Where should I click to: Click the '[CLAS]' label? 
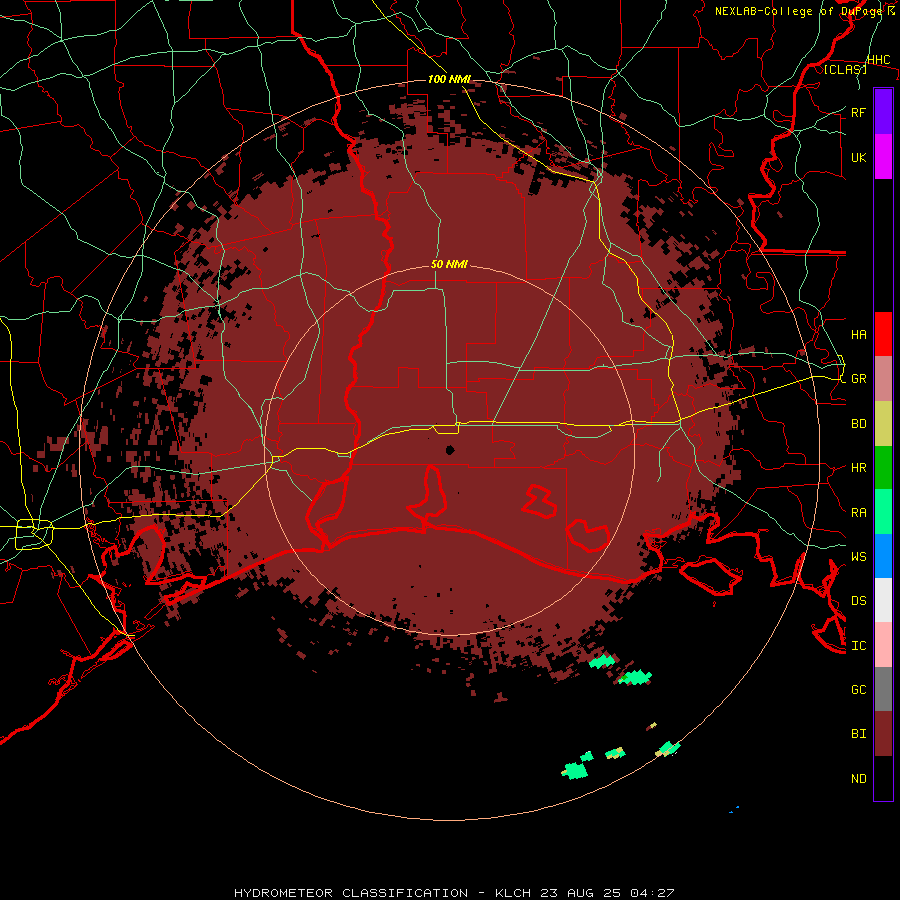(845, 69)
